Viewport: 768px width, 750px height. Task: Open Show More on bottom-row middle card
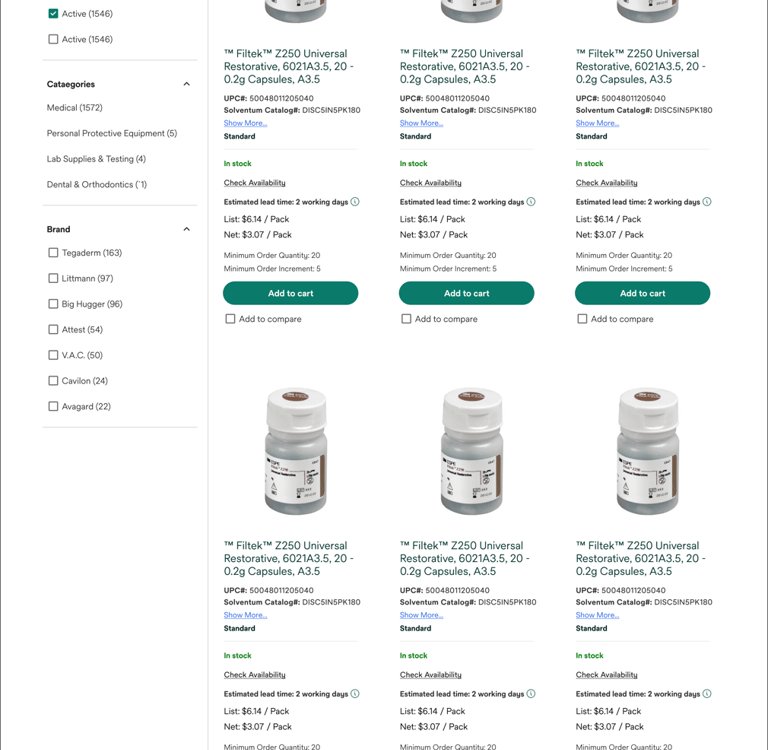421,615
